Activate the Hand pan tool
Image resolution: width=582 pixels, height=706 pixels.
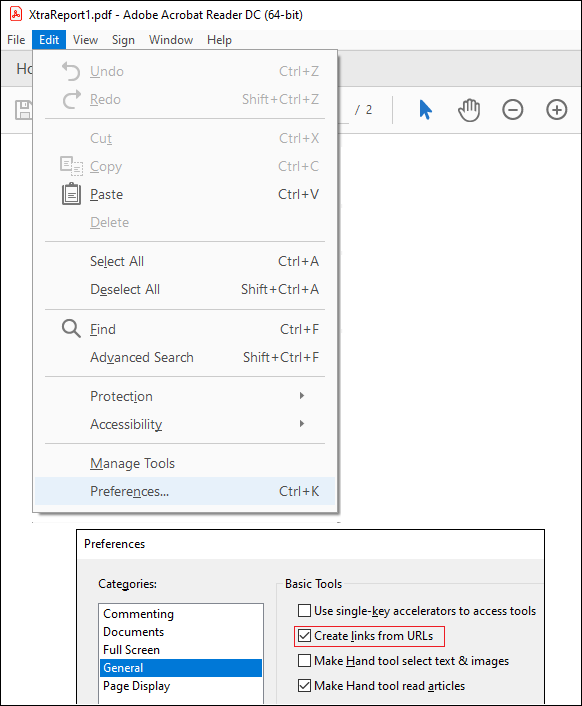tap(469, 110)
